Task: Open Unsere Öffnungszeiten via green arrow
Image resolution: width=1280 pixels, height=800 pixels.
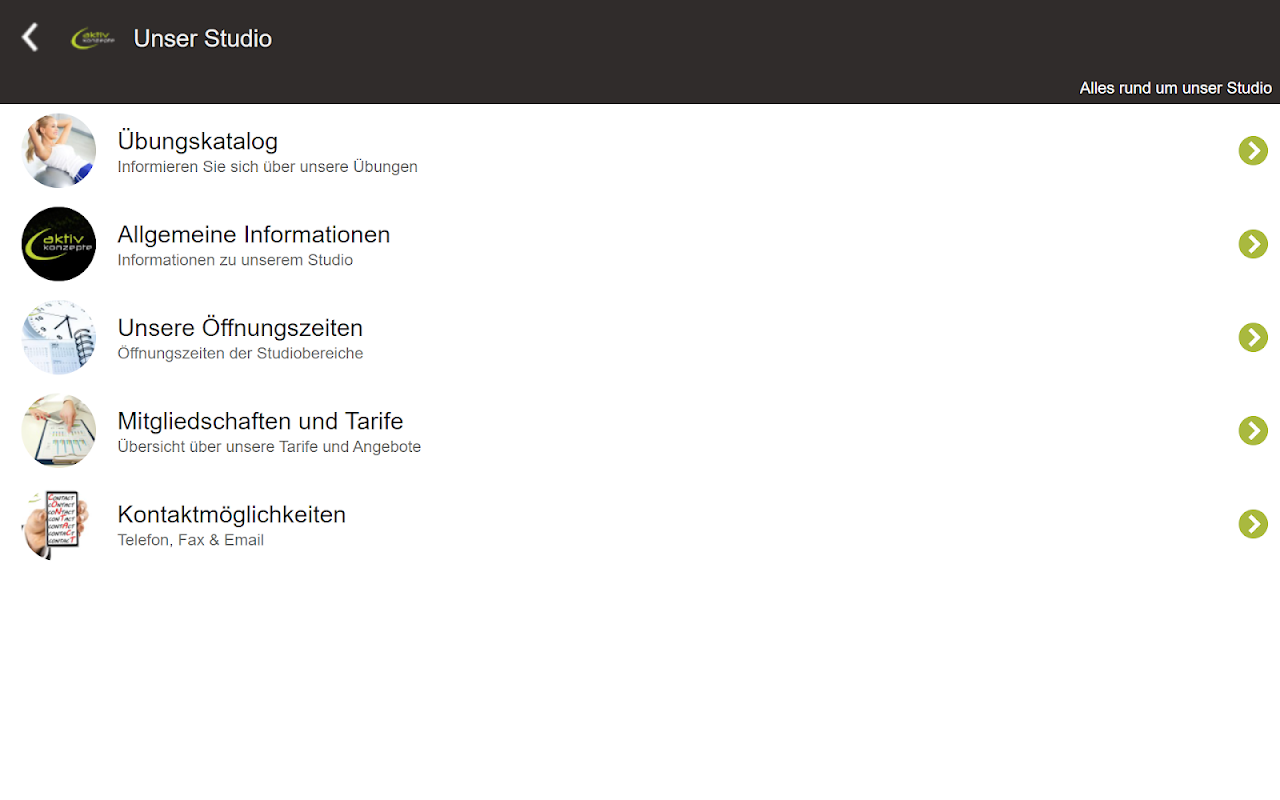Action: (1253, 337)
